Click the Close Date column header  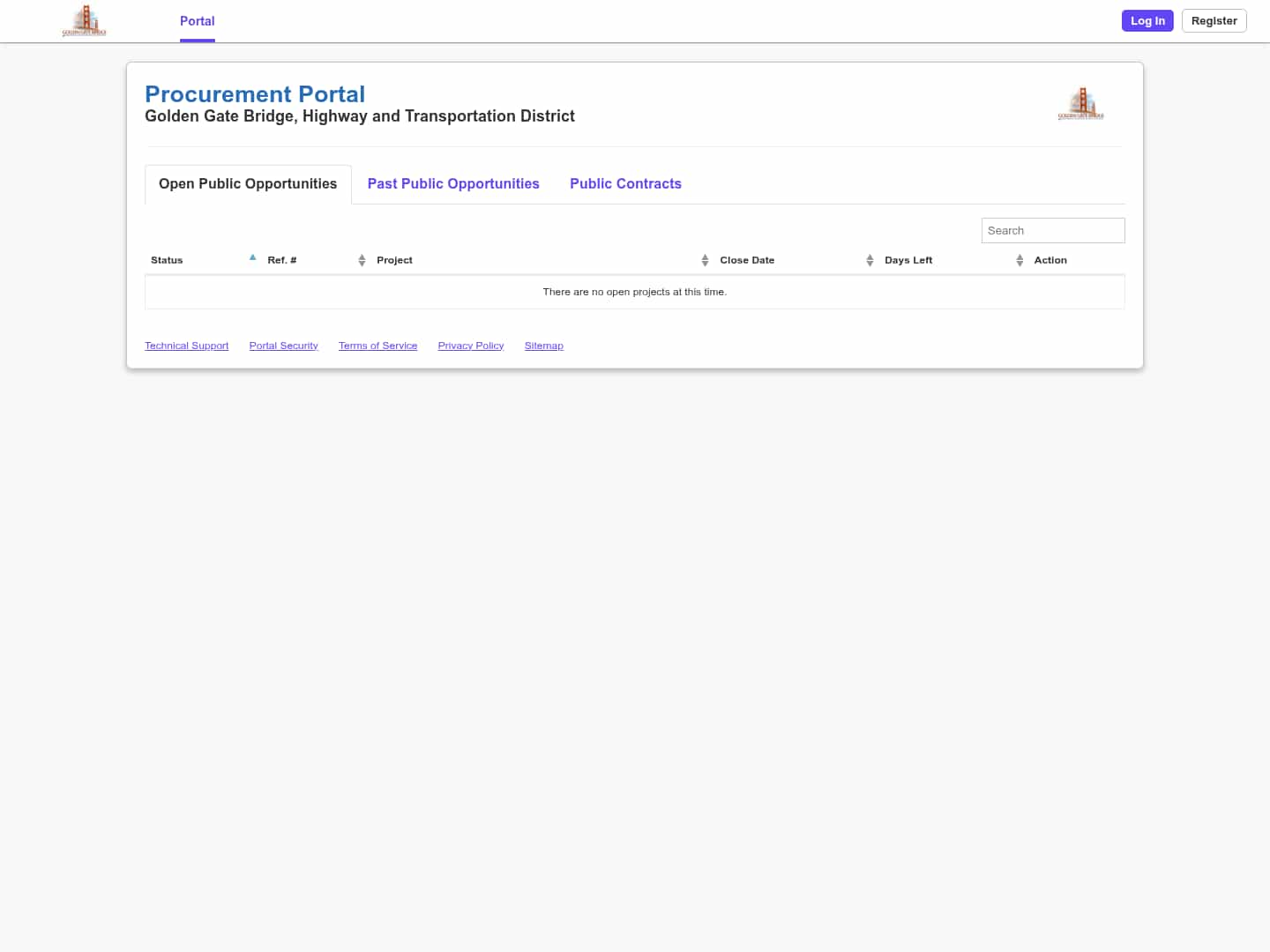point(796,260)
